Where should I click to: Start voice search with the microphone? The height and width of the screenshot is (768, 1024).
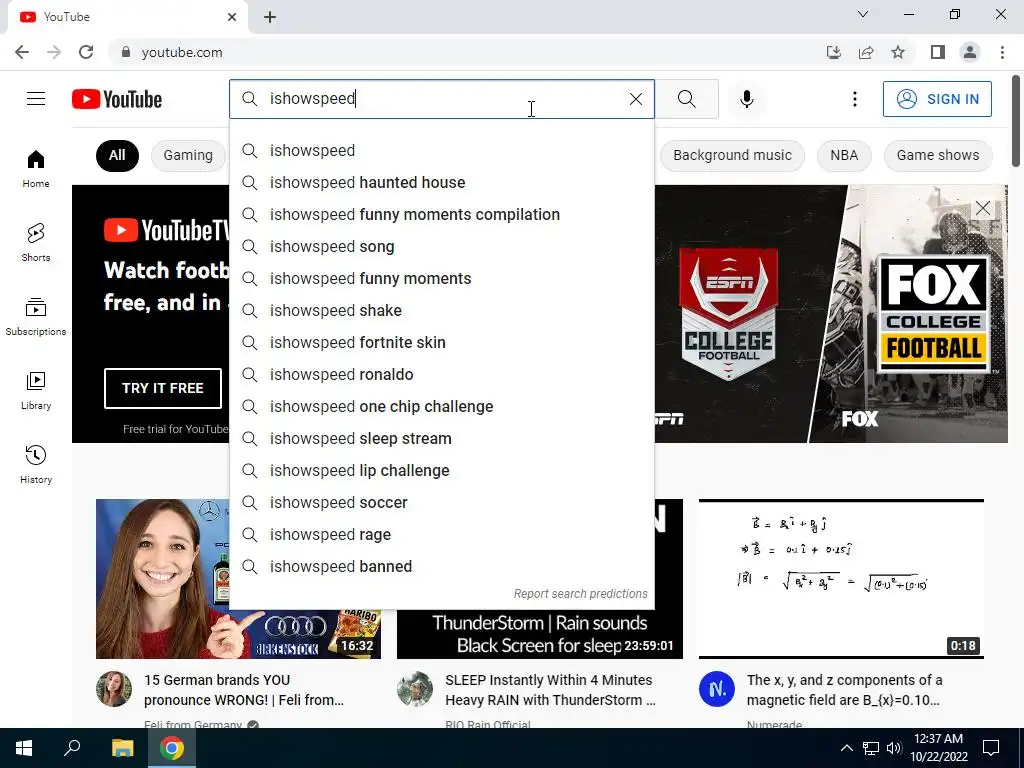746,99
